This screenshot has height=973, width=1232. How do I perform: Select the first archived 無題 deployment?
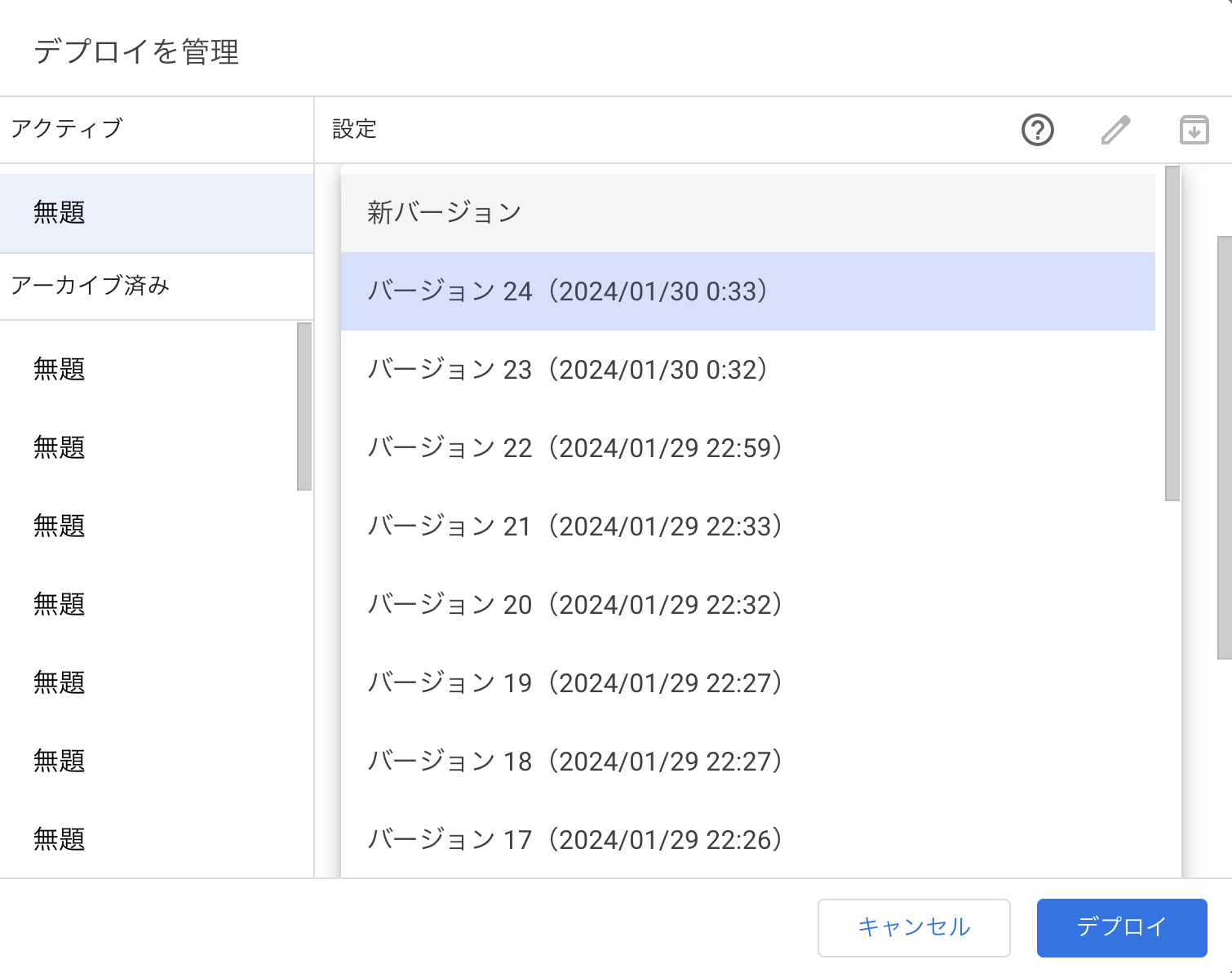[x=59, y=369]
